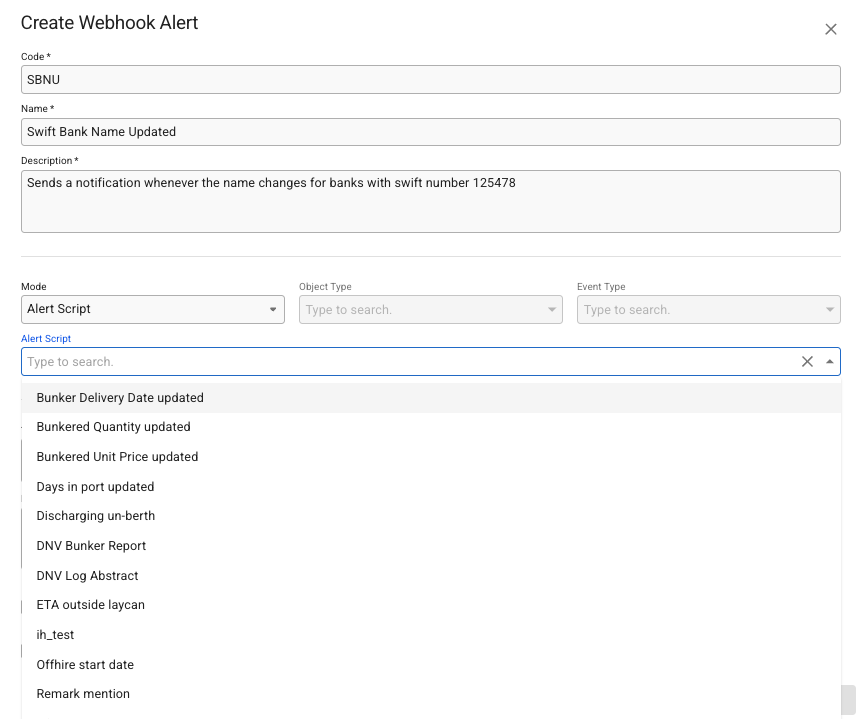The width and height of the screenshot is (861, 719).
Task: Select Bunker Delivery Date updated option
Action: (120, 398)
